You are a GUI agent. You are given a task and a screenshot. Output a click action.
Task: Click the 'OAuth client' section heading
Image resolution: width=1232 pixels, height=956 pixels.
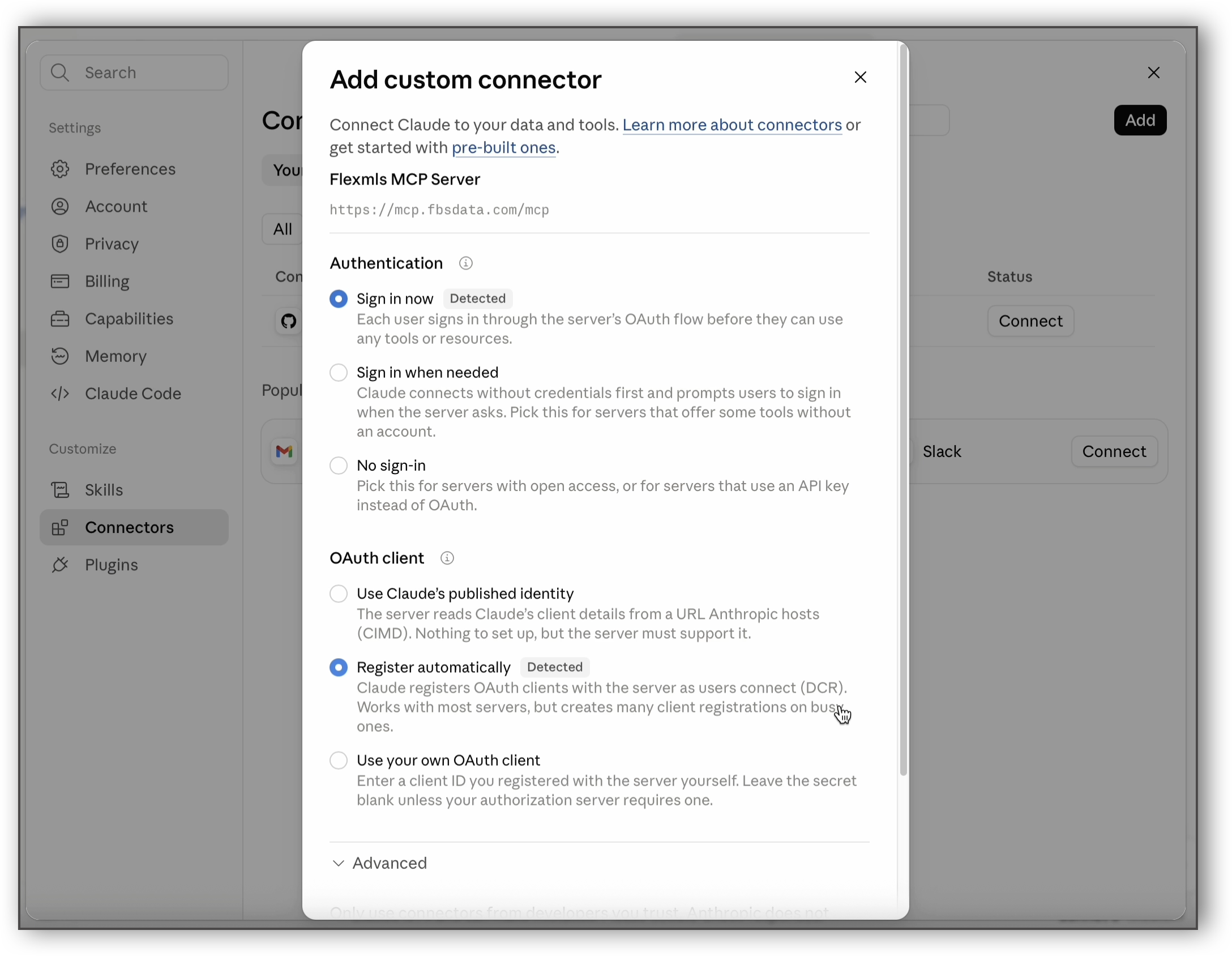377,558
